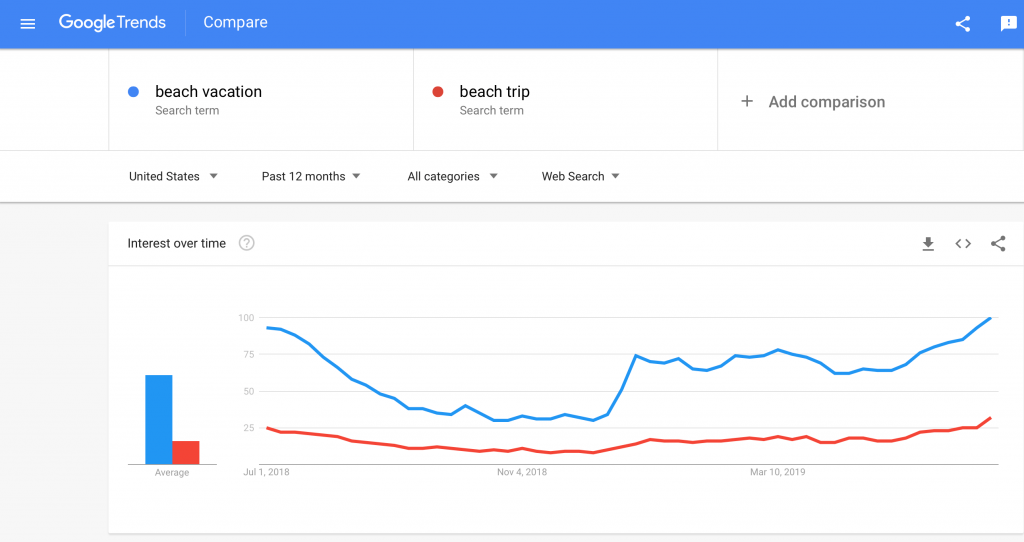1024x542 pixels.
Task: Open the hamburger main menu
Action: point(28,23)
